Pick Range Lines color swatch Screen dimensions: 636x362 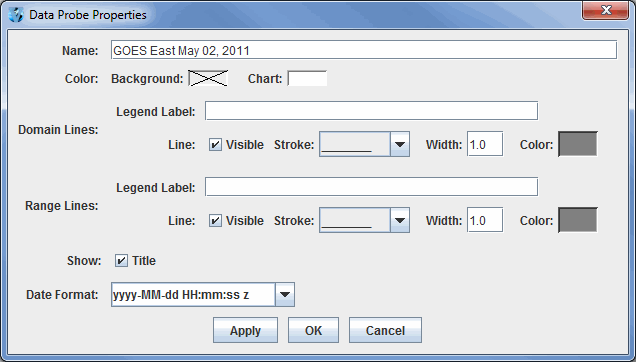tap(578, 220)
